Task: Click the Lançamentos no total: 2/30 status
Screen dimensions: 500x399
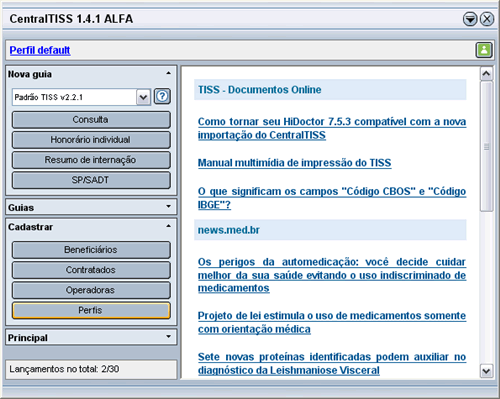Action: point(91,369)
